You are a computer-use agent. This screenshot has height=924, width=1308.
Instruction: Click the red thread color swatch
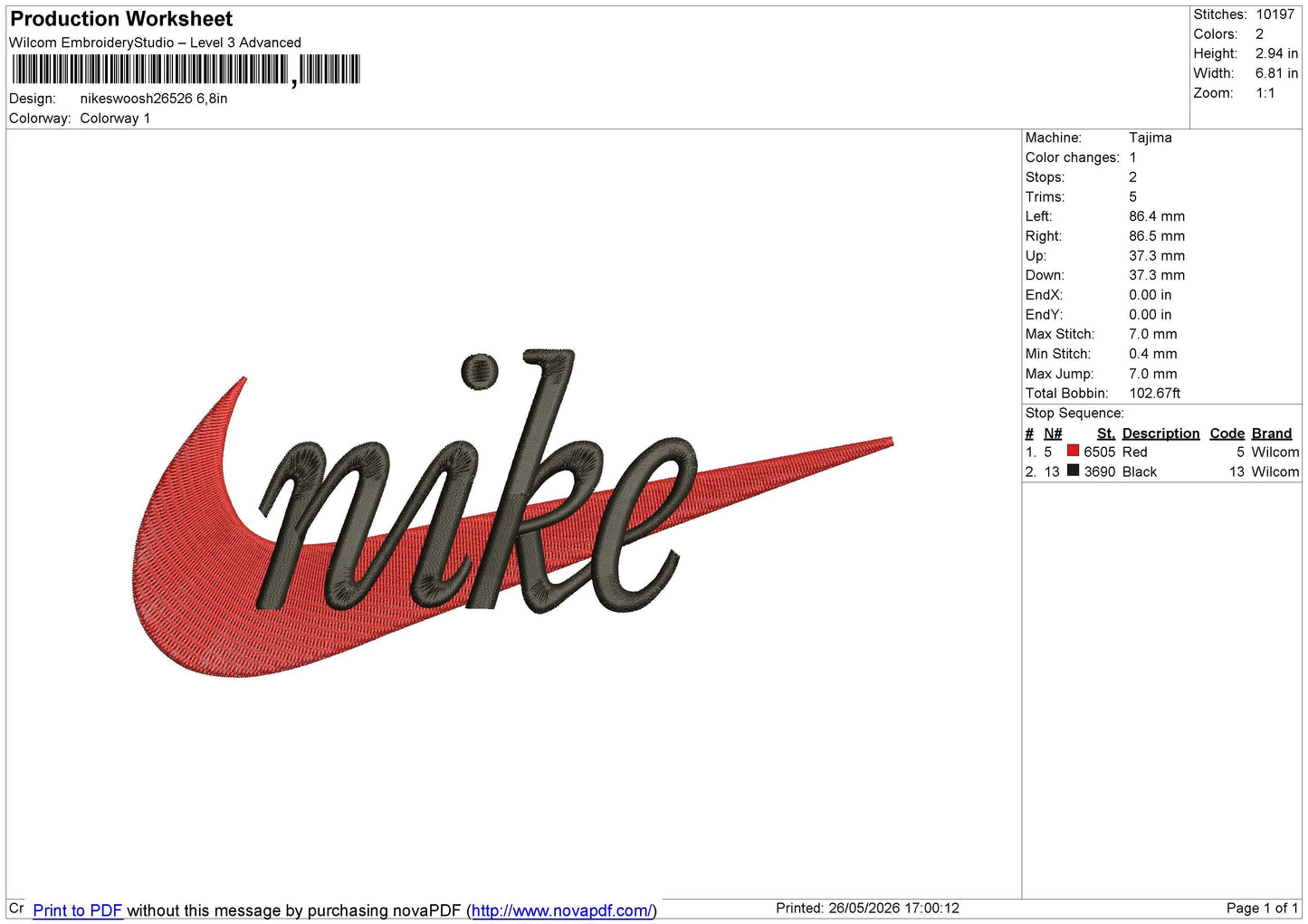1073,451
